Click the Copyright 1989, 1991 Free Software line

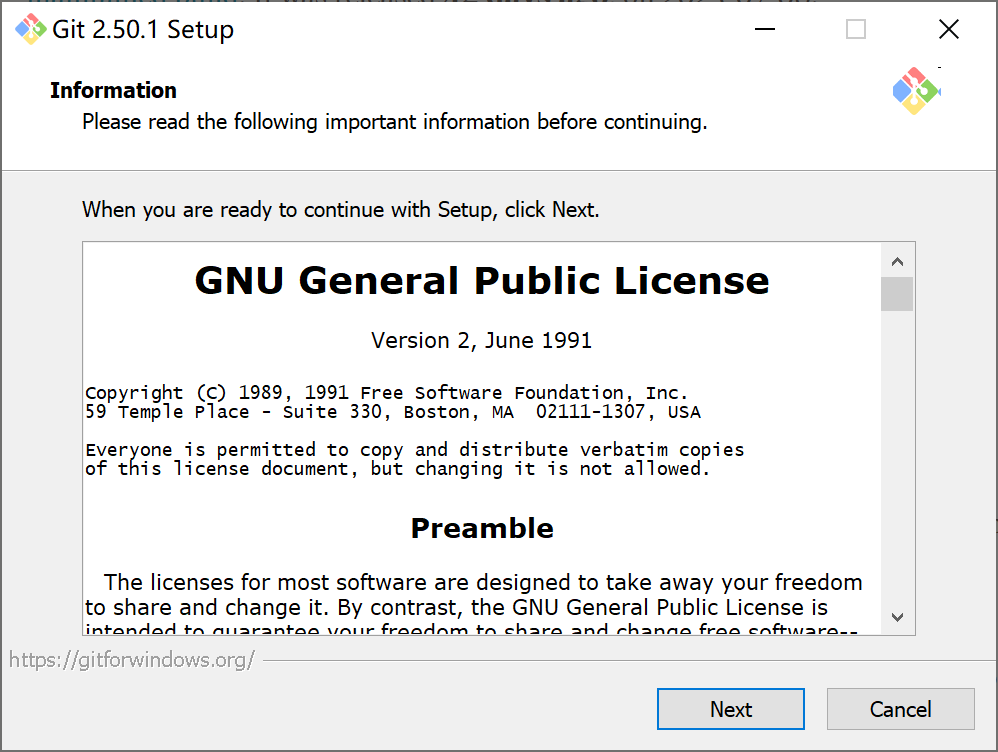(386, 392)
